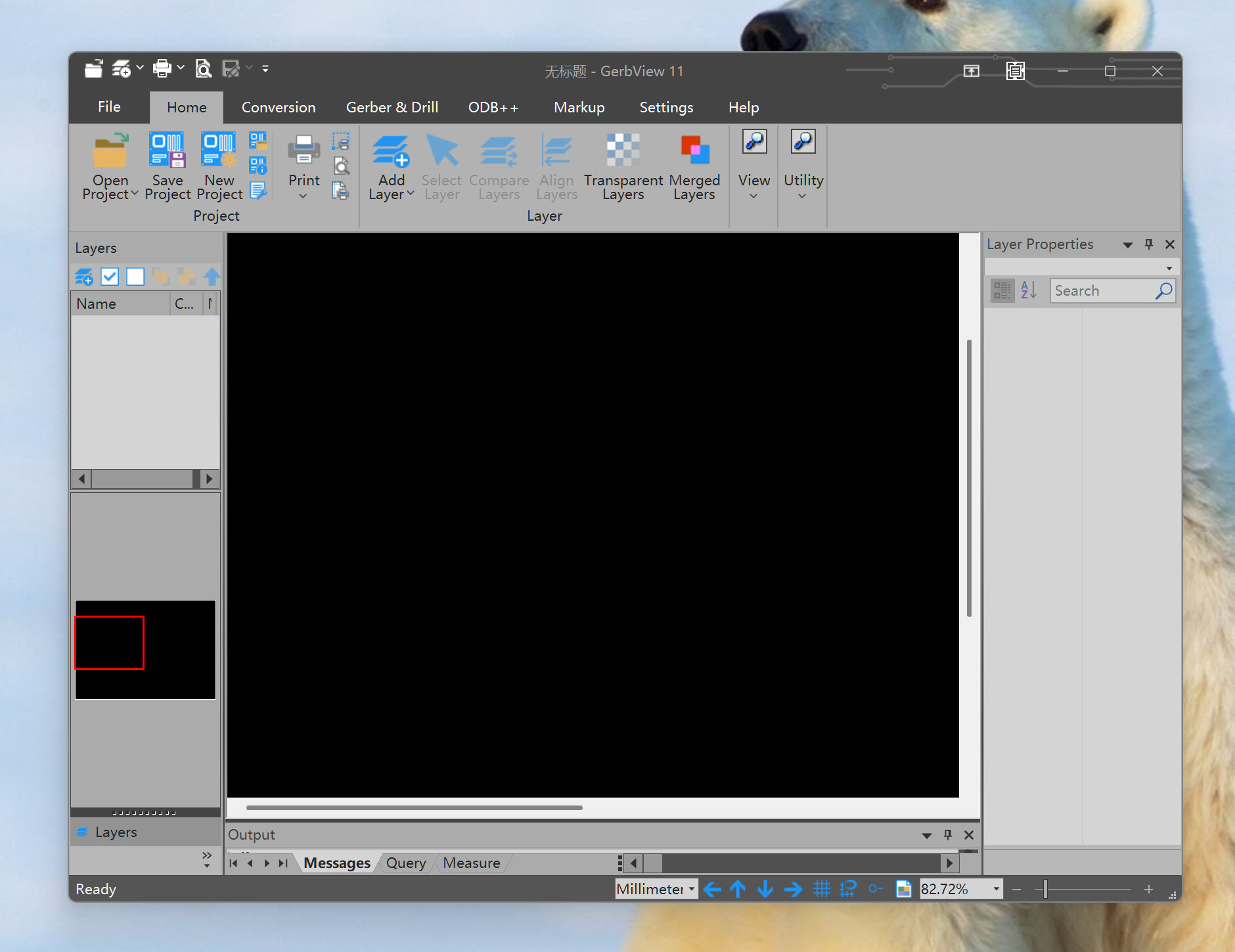Switch to the ODB++ ribbon tab
The width and height of the screenshot is (1235, 952).
pos(493,107)
